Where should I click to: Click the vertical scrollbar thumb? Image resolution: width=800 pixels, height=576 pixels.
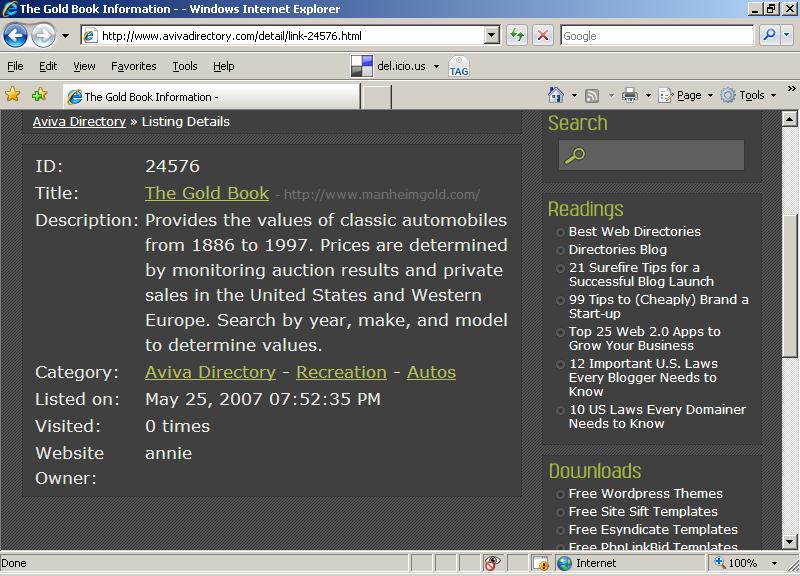pyautogui.click(x=789, y=286)
